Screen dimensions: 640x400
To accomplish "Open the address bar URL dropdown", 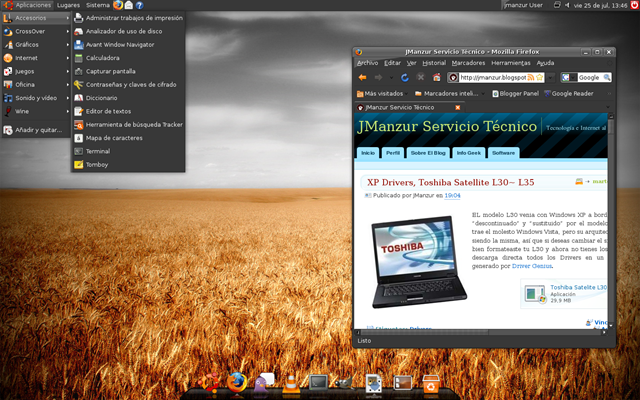I will 551,78.
